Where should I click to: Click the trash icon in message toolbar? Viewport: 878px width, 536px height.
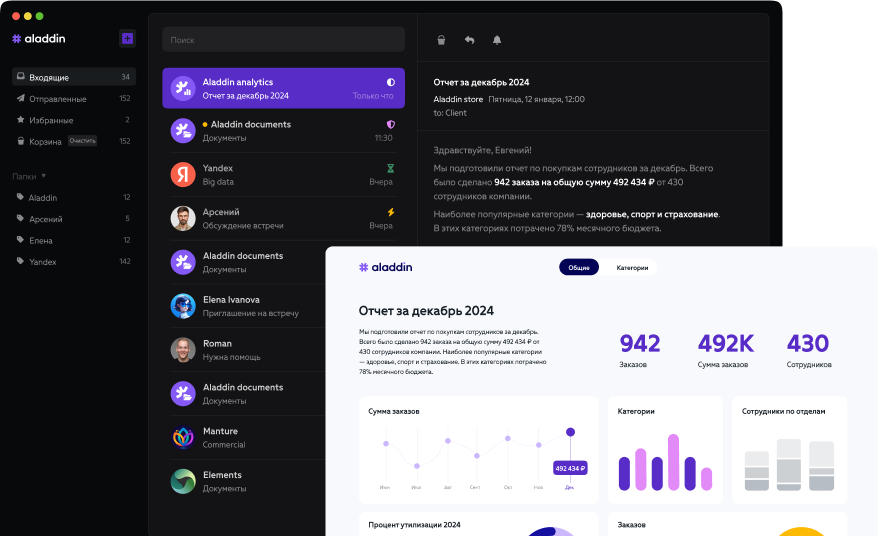pos(441,40)
